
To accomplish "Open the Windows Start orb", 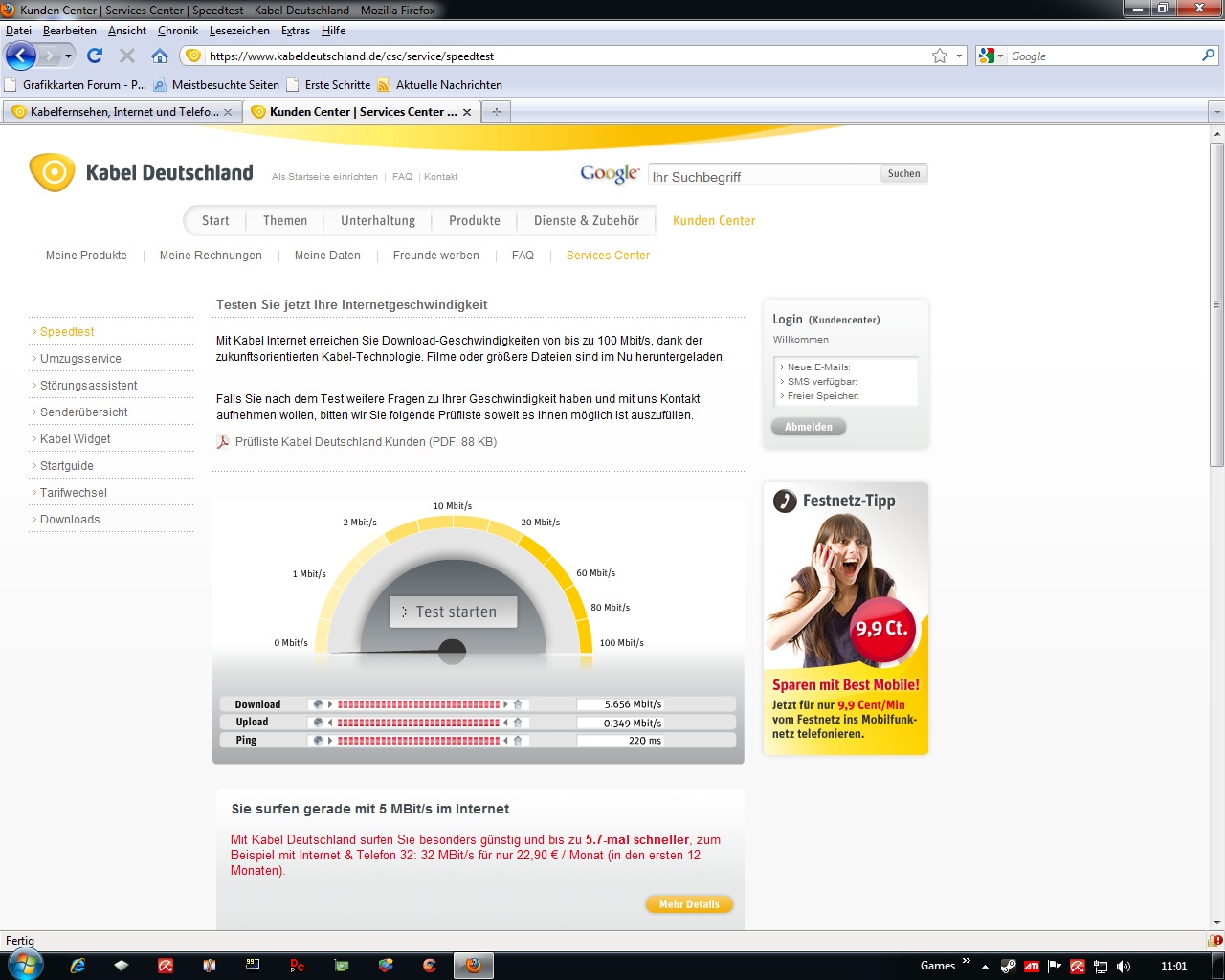I will [26, 965].
